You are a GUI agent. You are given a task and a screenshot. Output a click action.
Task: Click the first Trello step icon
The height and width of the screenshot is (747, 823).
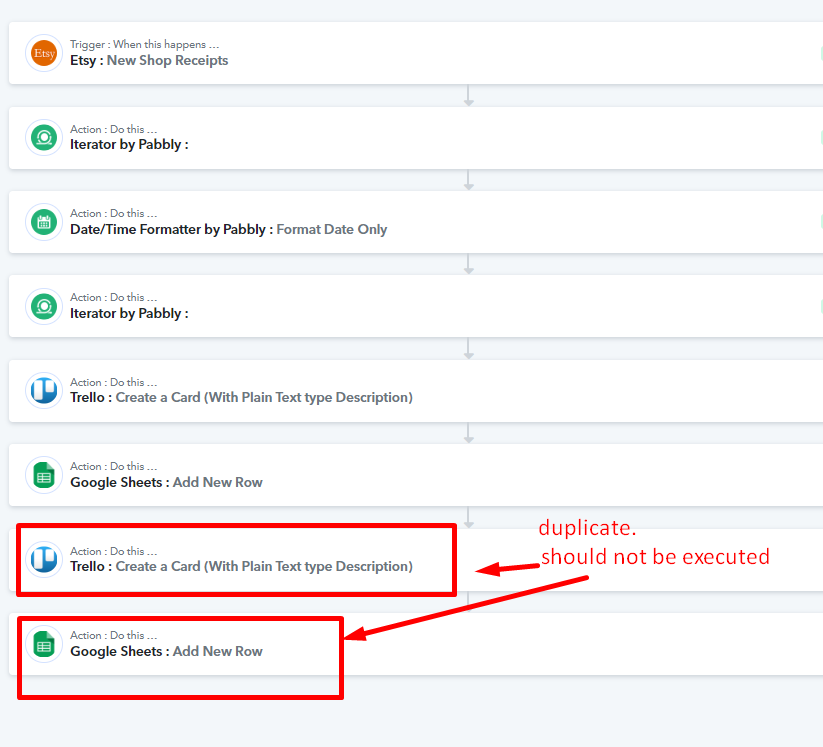(x=44, y=391)
